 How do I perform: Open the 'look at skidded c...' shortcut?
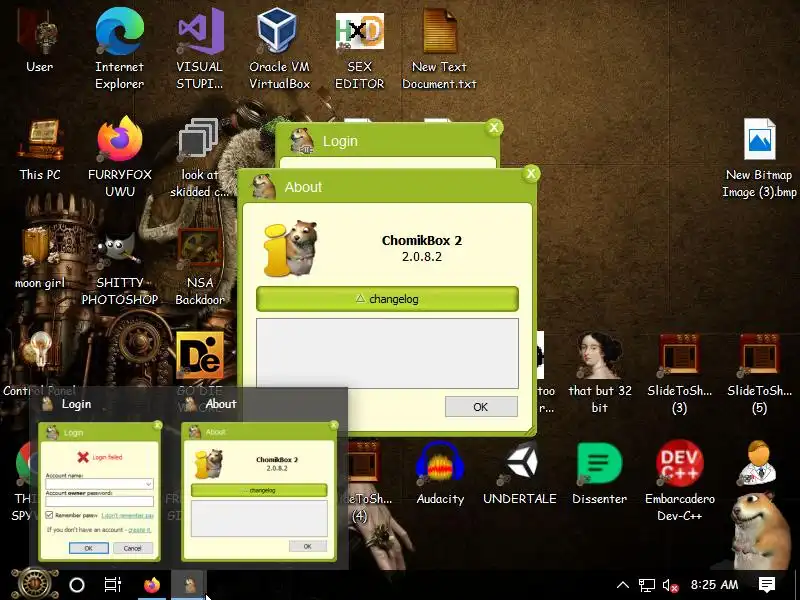[199, 157]
